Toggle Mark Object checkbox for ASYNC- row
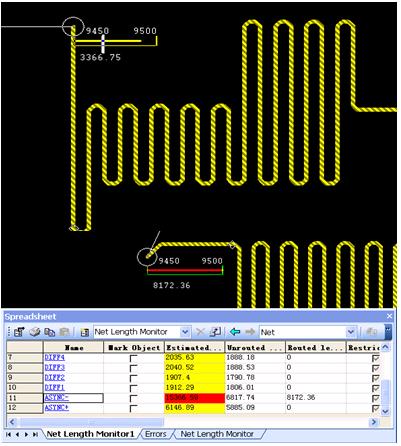The image size is (401, 446). pos(133,398)
